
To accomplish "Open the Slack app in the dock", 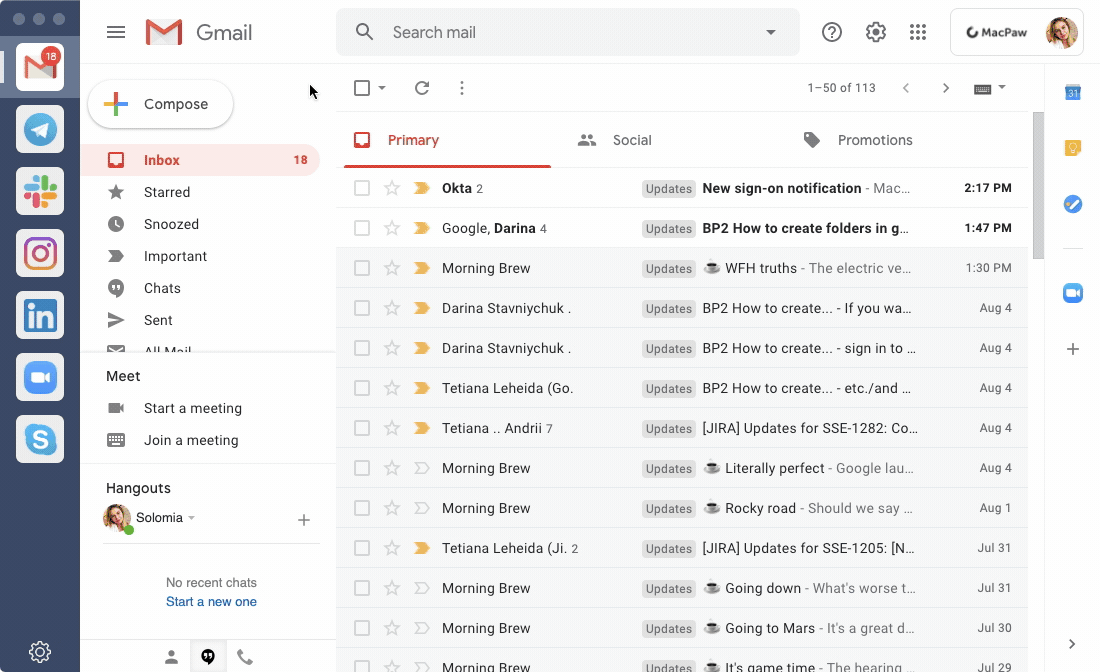I will tap(40, 191).
